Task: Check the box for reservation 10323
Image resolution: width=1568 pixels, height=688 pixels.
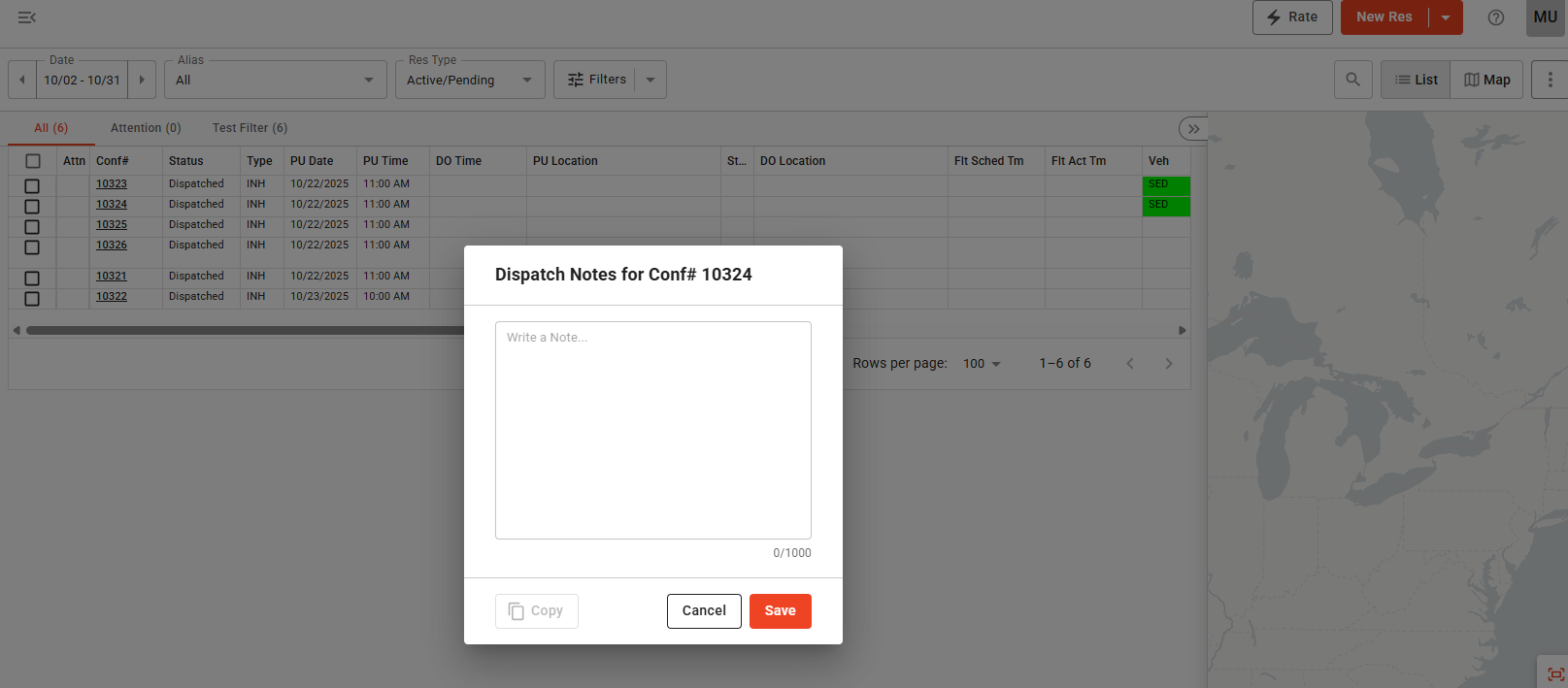Action: tap(32, 185)
